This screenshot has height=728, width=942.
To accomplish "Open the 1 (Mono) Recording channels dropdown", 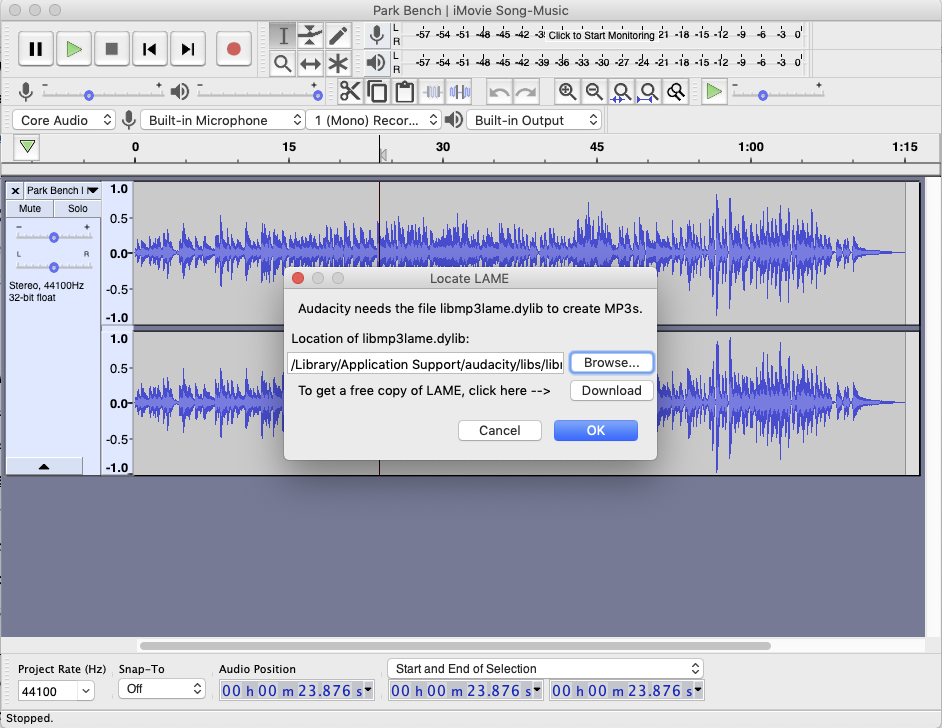I will (x=374, y=120).
